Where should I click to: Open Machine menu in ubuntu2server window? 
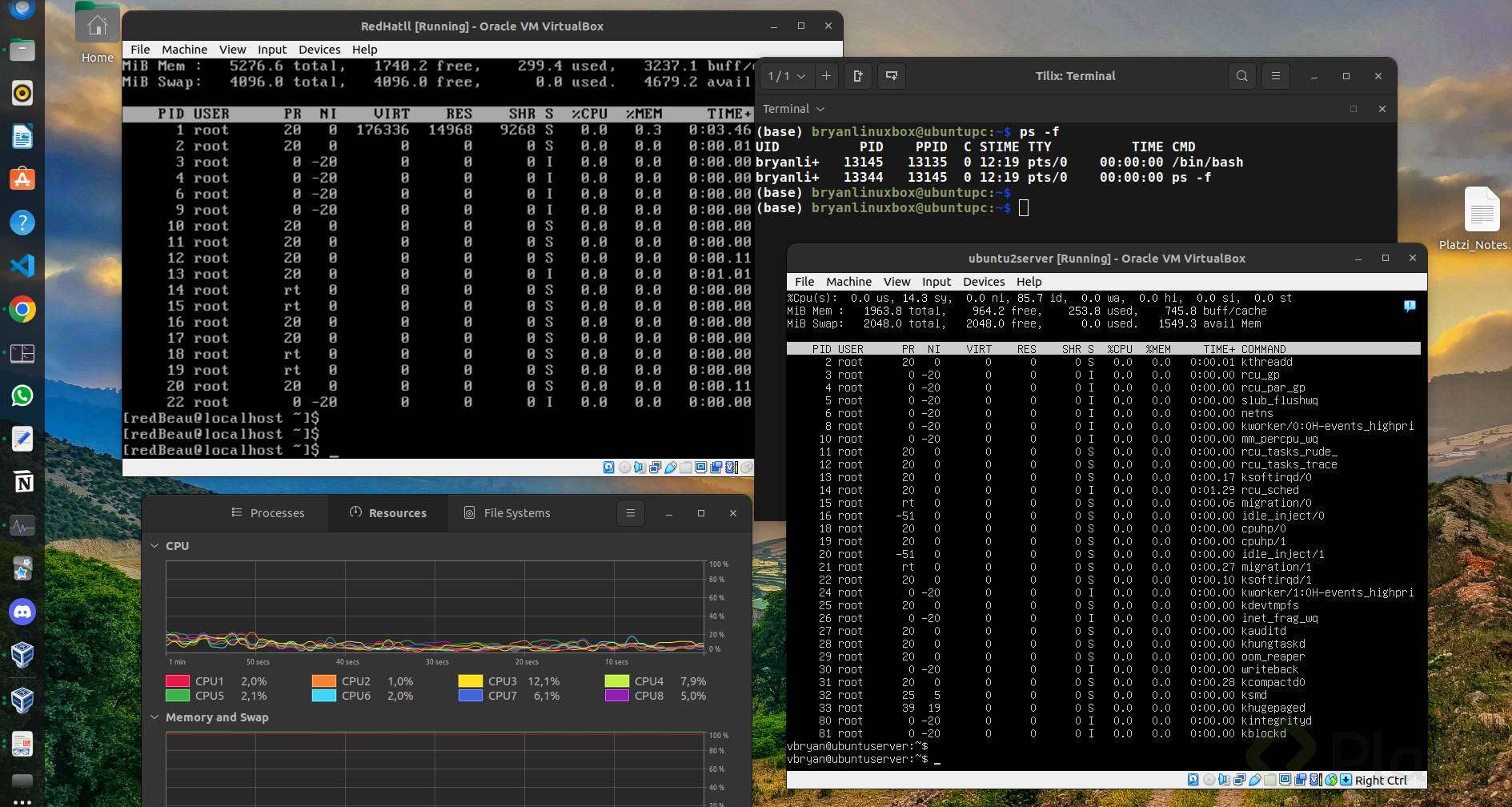[848, 282]
